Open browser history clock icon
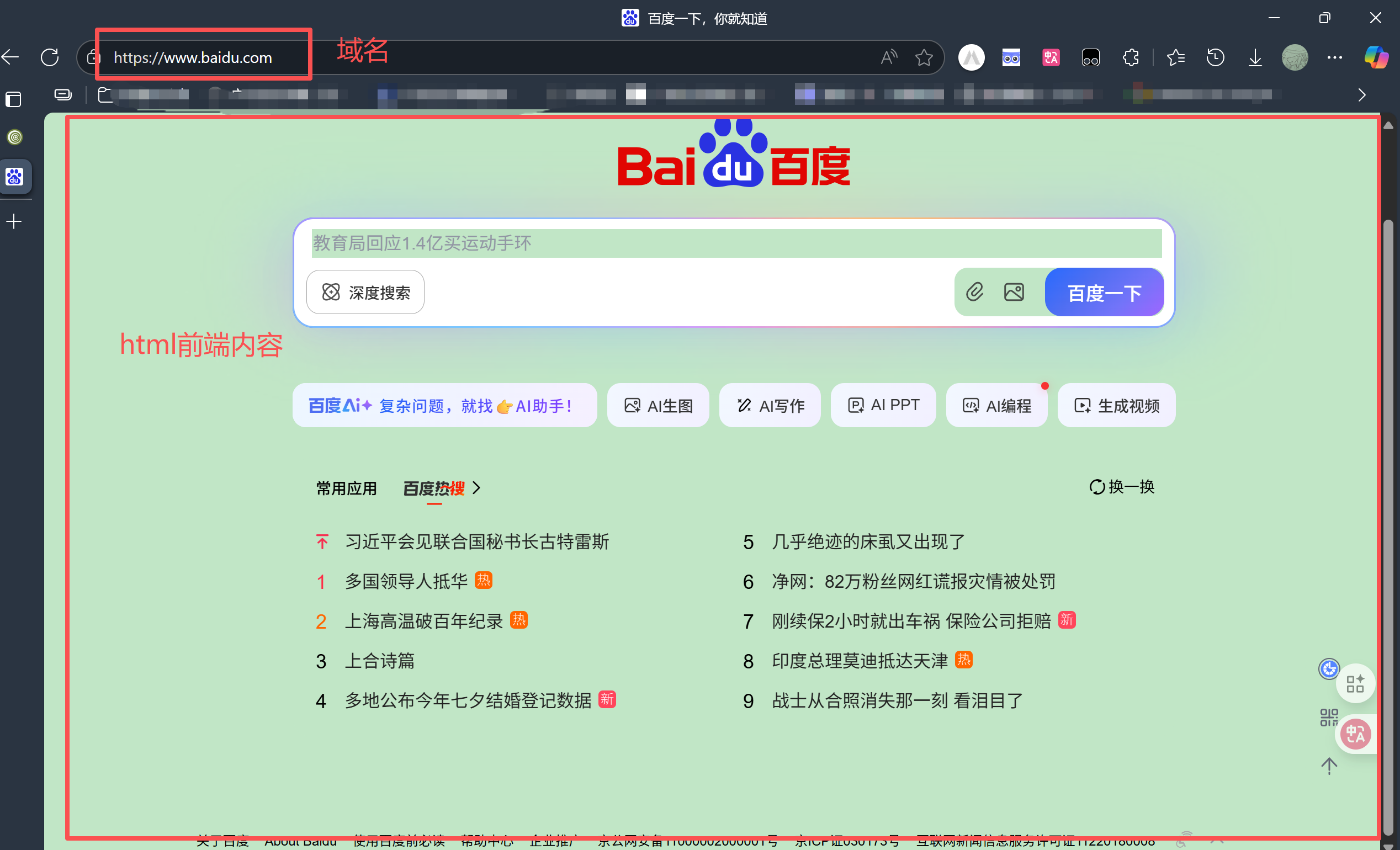1400x850 pixels. pos(1216,57)
